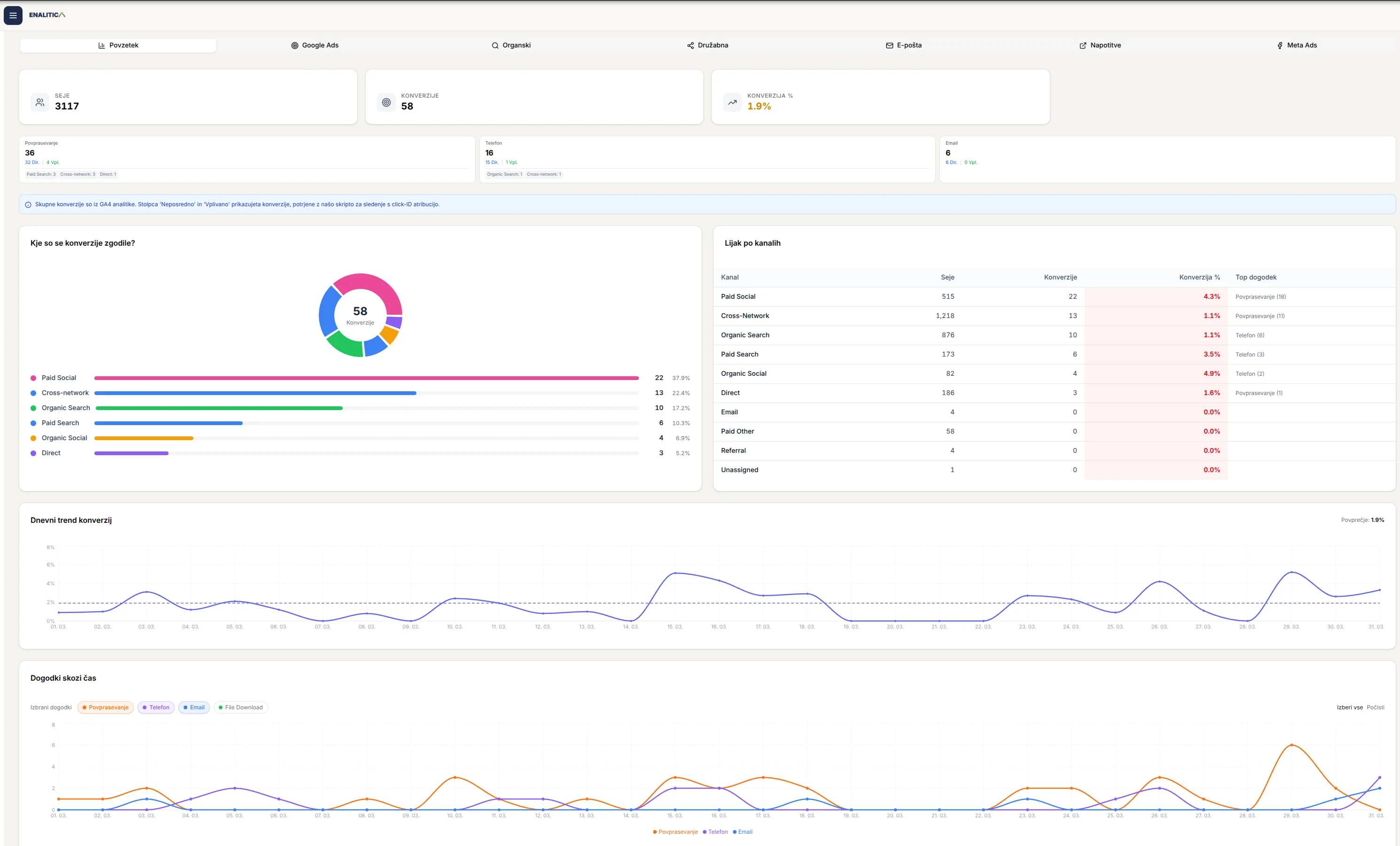Click the Konverzije target icon
Screen dimensions: 1400x846
point(386,102)
